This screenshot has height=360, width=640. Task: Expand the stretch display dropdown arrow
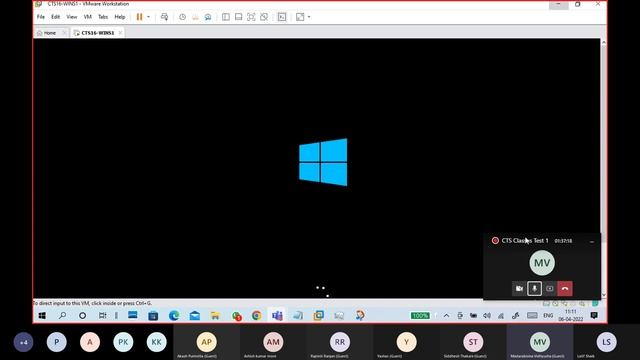pos(309,17)
